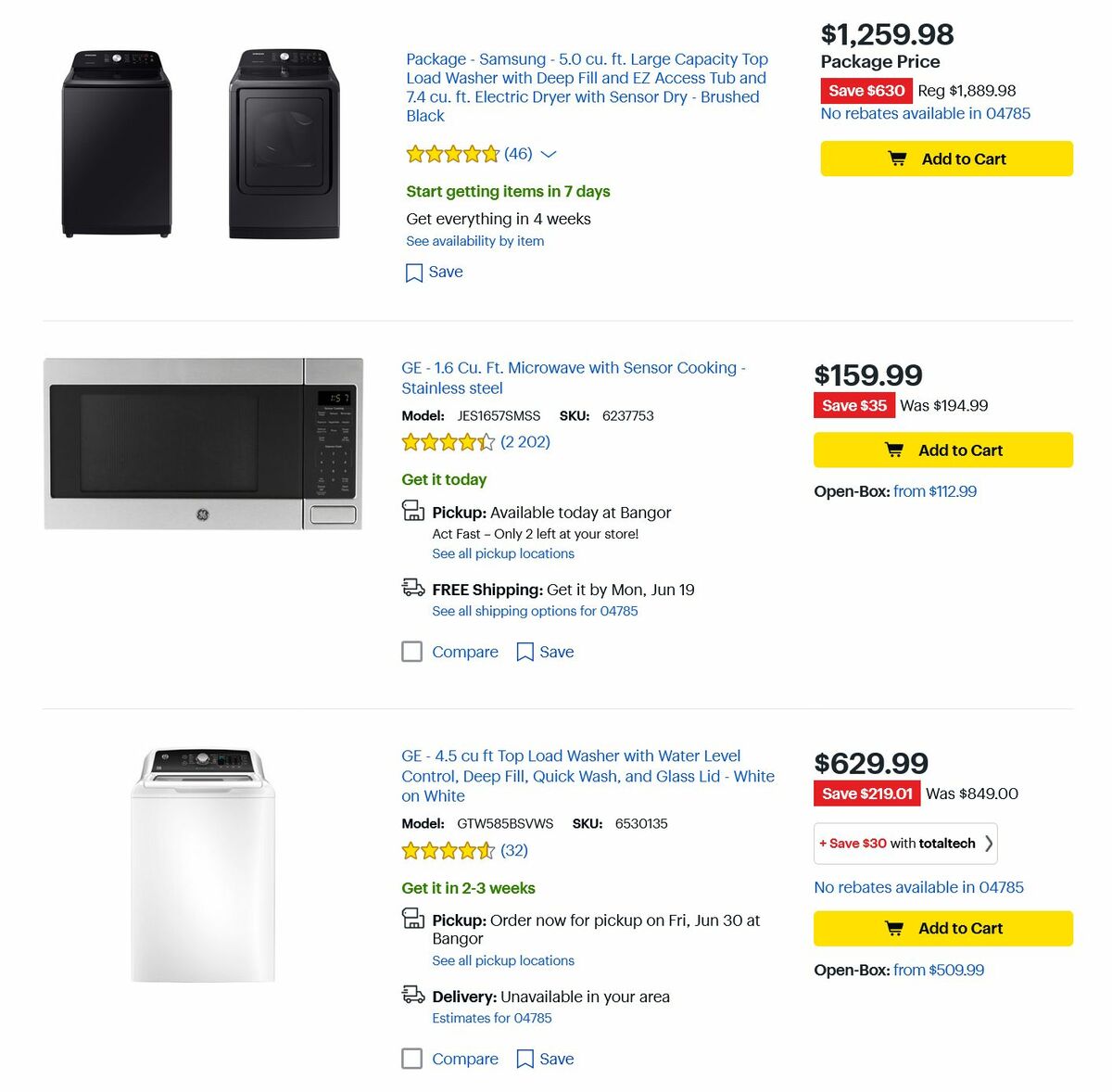
Task: Click the cart icon on Samsung package Add to Cart
Action: click(896, 158)
